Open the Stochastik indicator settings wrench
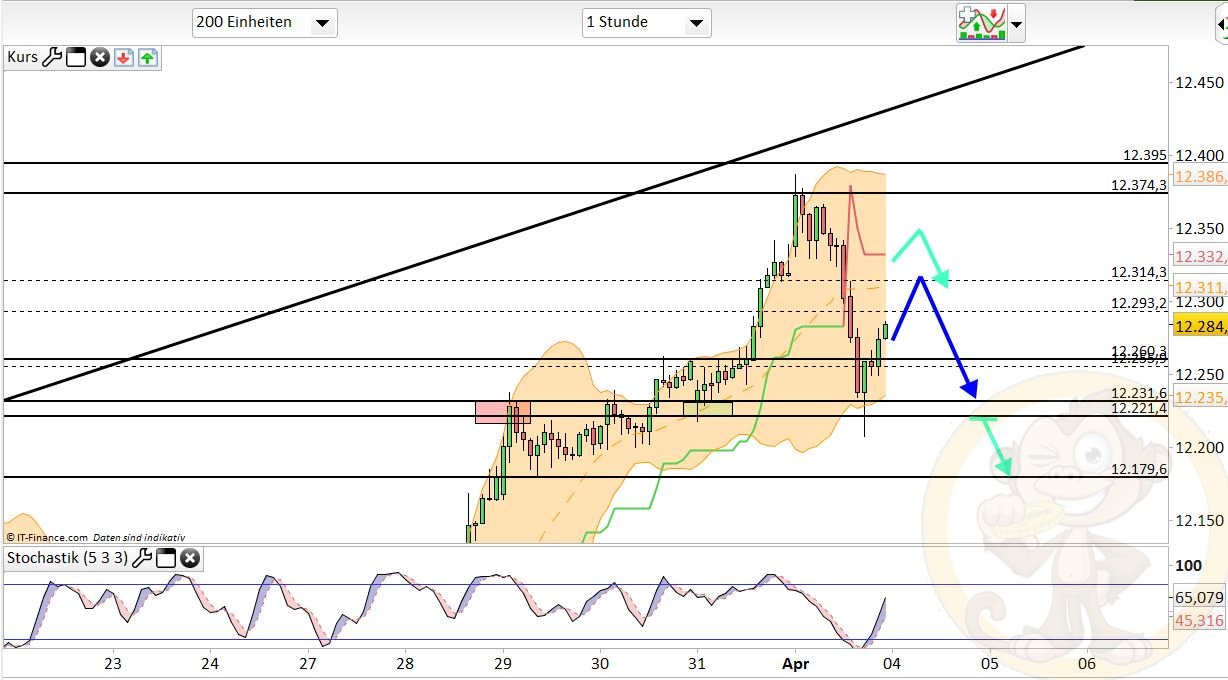This screenshot has height=680, width=1228. click(142, 559)
